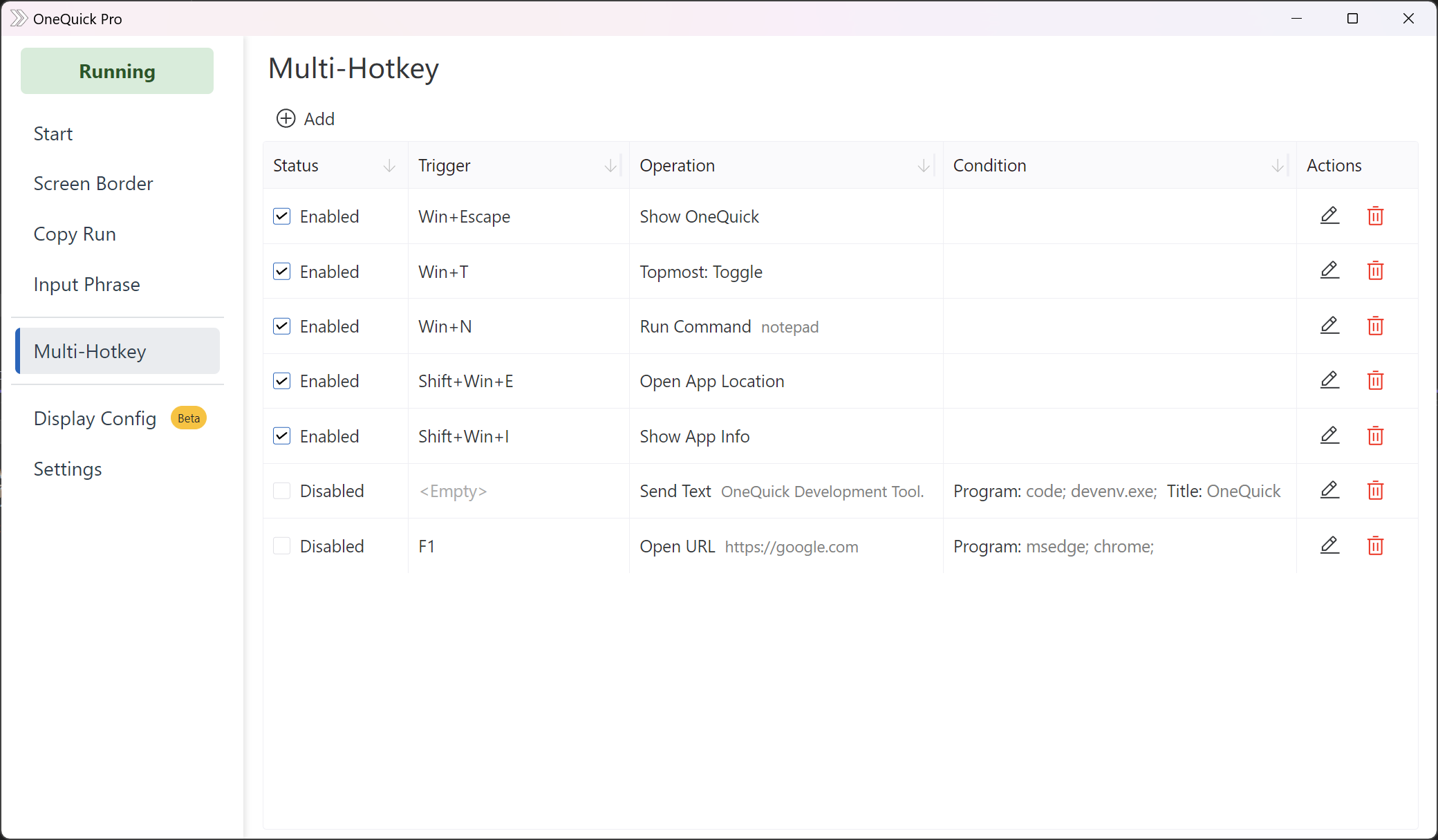This screenshot has width=1438, height=840.
Task: Uncheck the Enabled checkbox for Win+Escape
Action: coord(281,216)
